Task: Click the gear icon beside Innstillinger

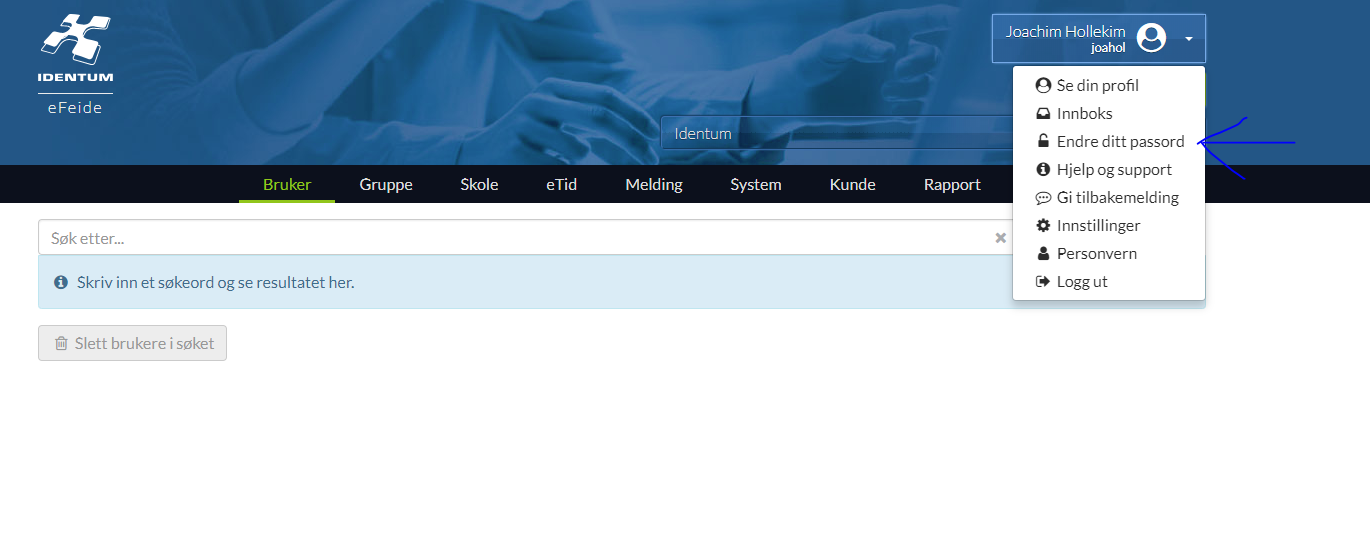Action: click(1043, 226)
